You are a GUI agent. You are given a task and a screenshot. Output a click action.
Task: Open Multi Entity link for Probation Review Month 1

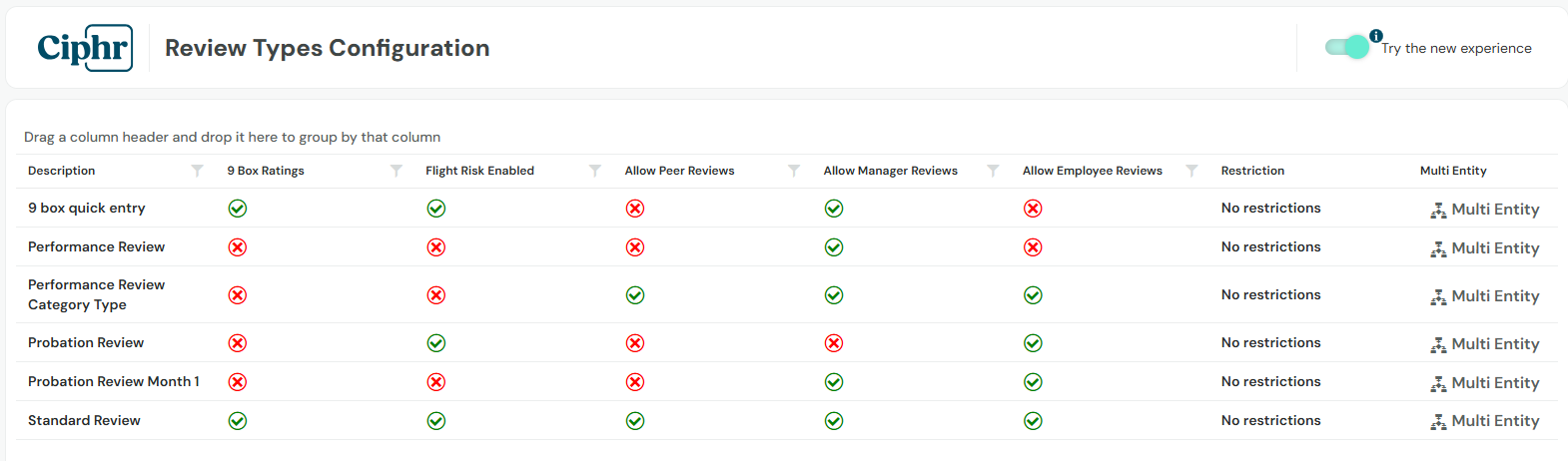click(x=1485, y=383)
